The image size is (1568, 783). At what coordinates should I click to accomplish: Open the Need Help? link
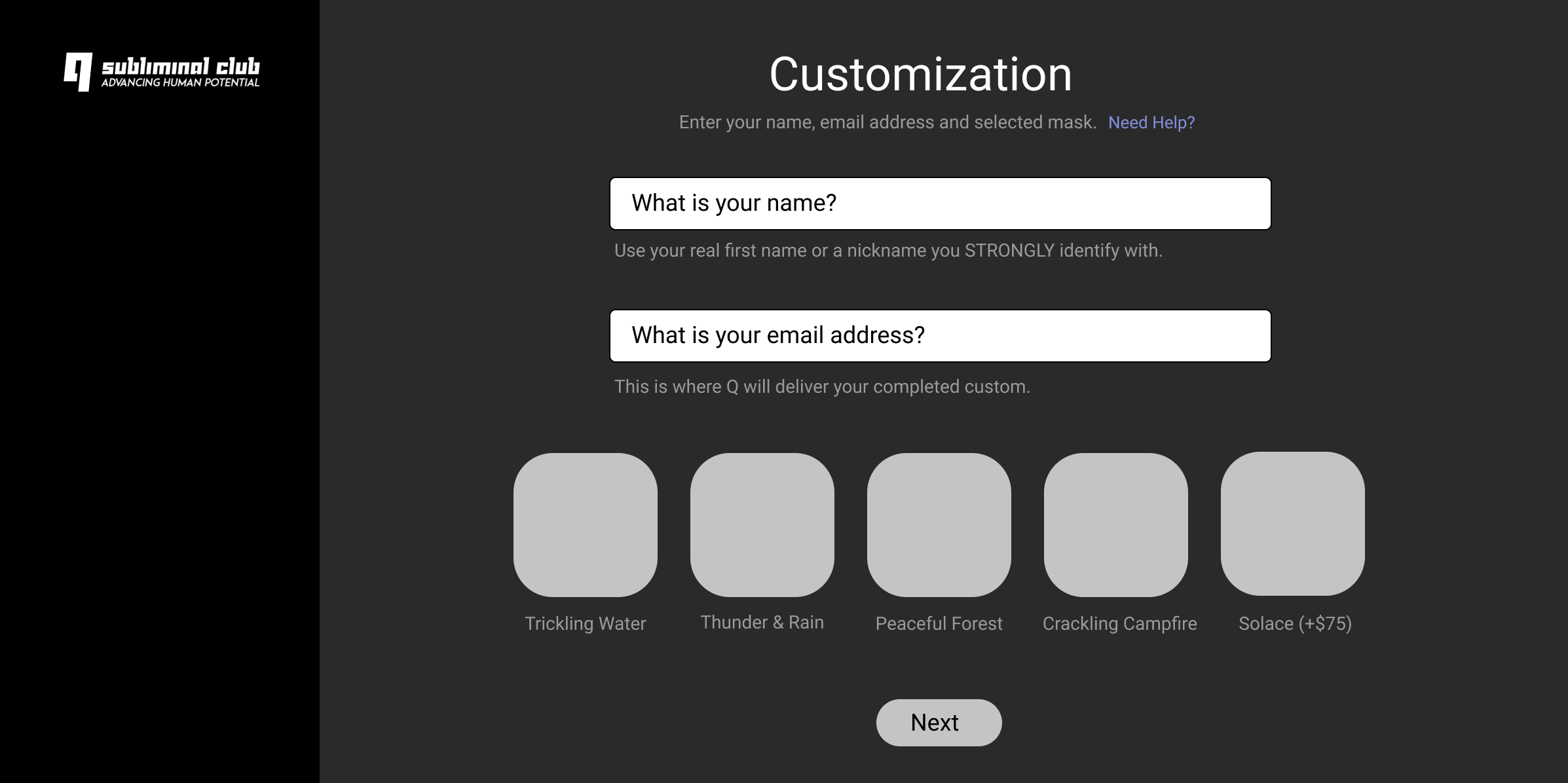[x=1151, y=122]
